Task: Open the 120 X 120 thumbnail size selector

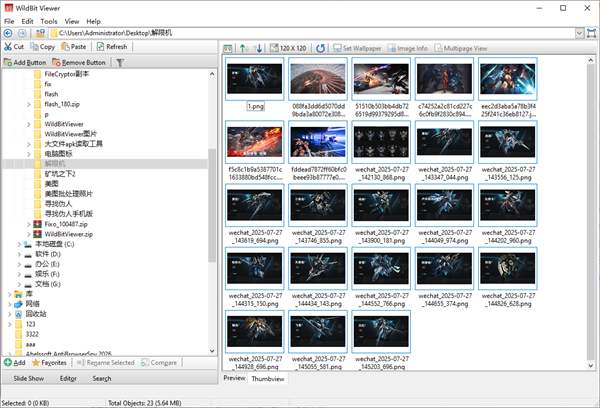Action: (289, 48)
